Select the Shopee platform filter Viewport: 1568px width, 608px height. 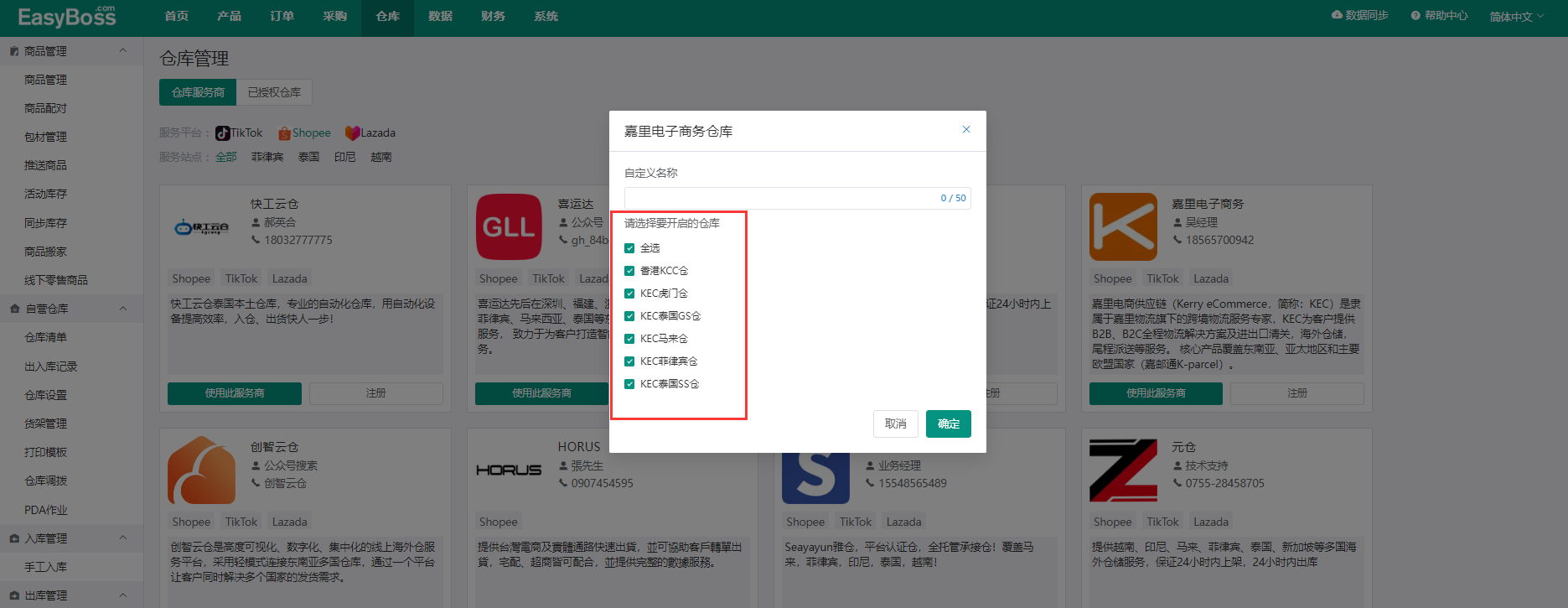pos(305,133)
